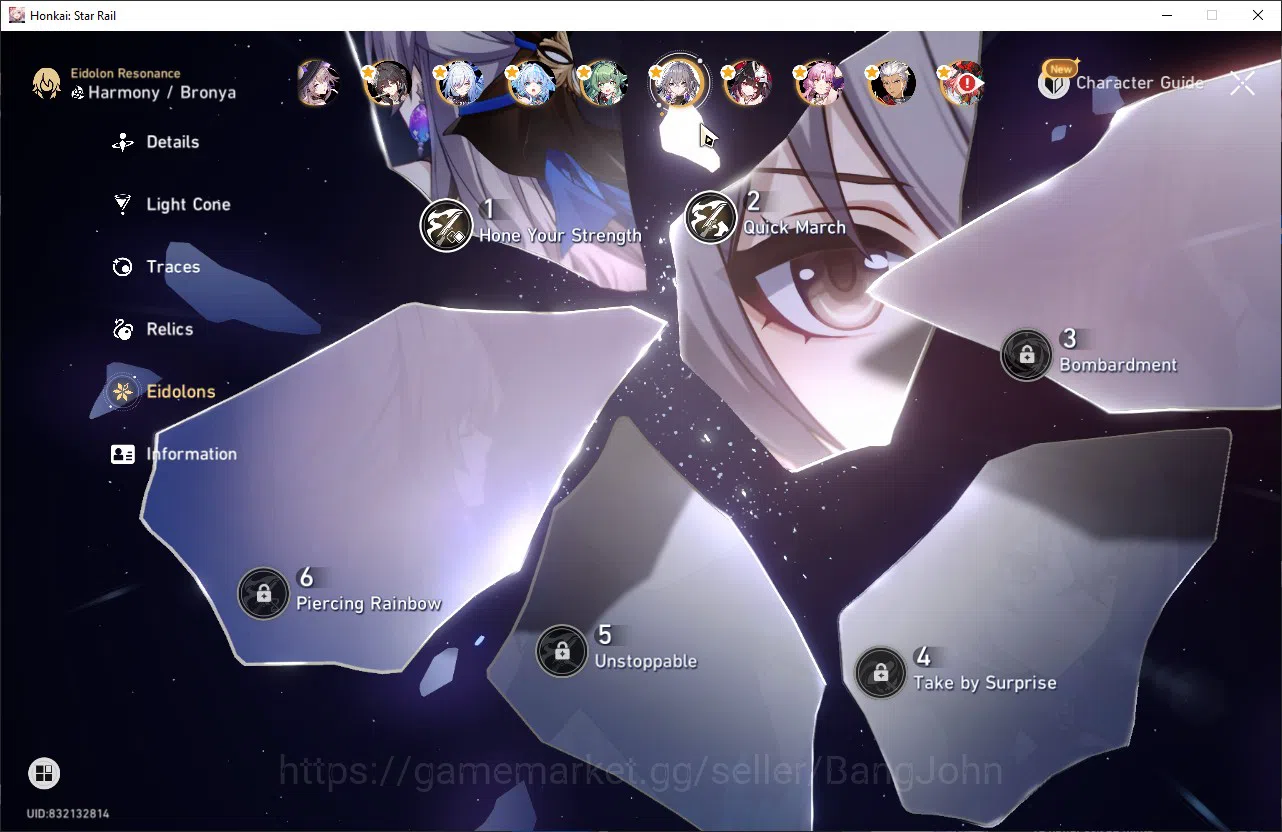Click the 'Take by Surprise' label
Screen dimensions: 1282x832
(985, 683)
